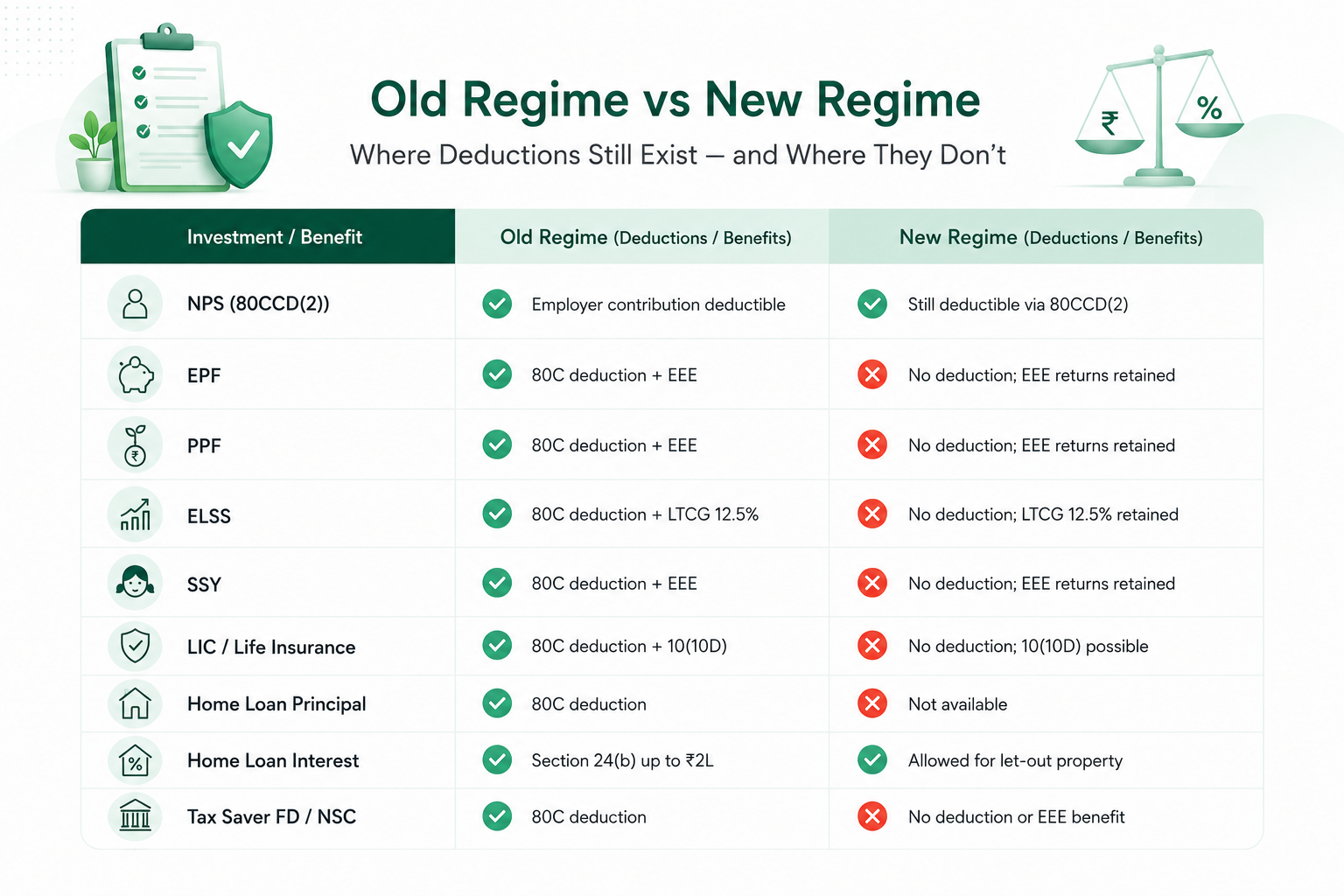Click the SSY girl face icon
This screenshot has height=896, width=1344.
pos(135,583)
